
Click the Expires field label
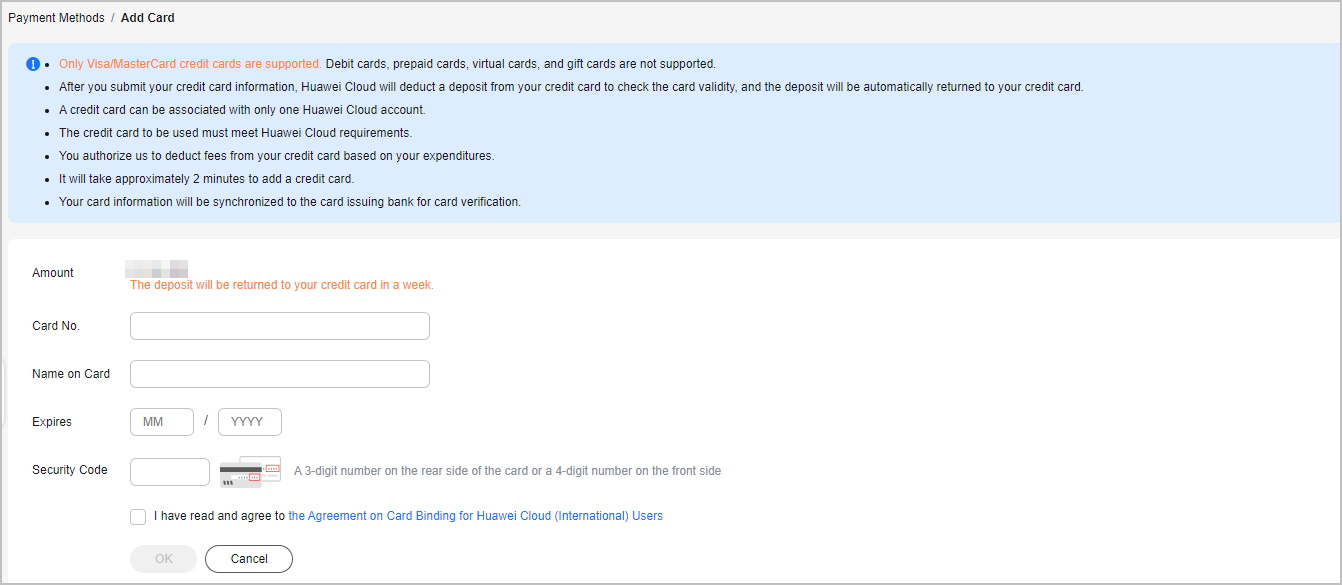point(52,422)
